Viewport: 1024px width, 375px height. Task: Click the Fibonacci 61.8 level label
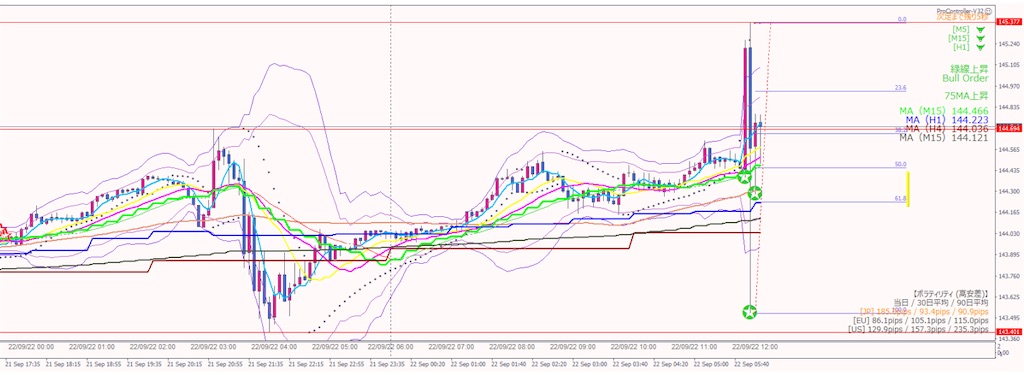901,198
